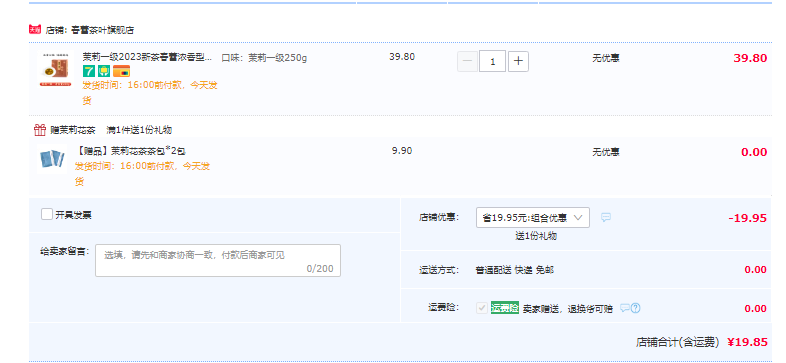This screenshot has height=363, width=786.
Task: Click the 赠茉莉花茶 promotion label
Action: [x=72, y=130]
